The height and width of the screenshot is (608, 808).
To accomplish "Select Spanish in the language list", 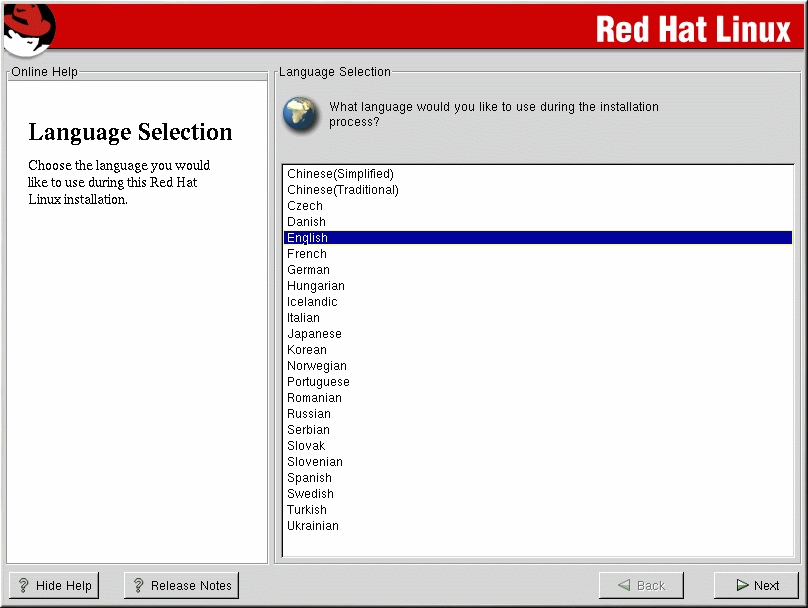I will coord(310,478).
